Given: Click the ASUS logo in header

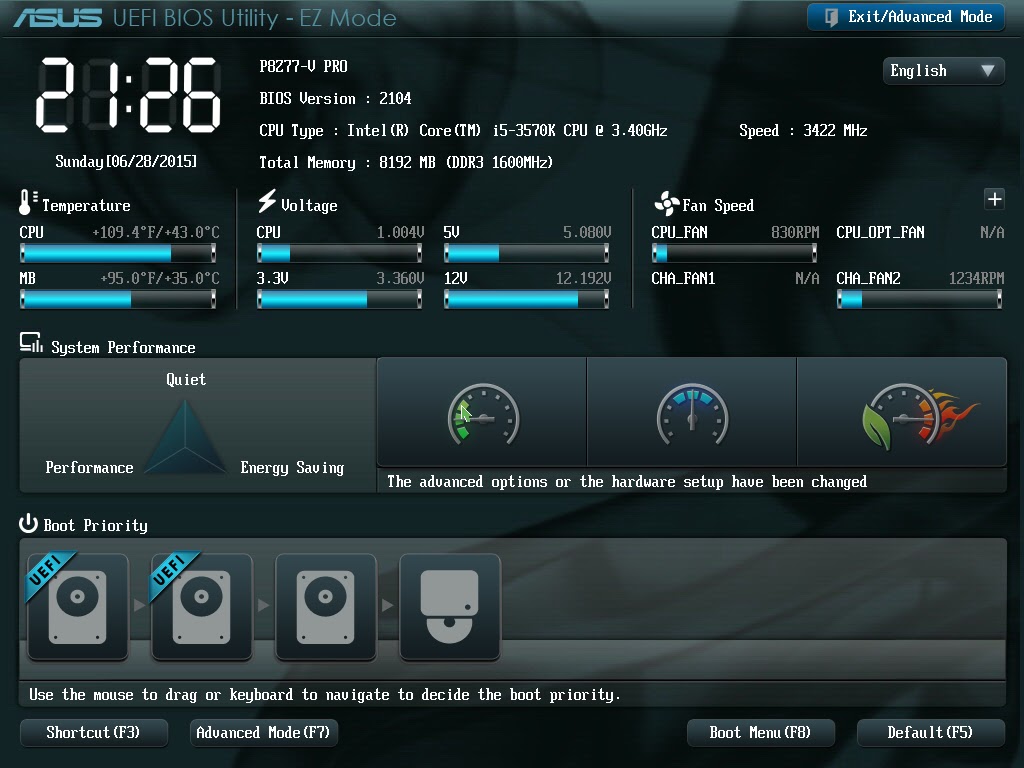Looking at the screenshot, I should (58, 18).
